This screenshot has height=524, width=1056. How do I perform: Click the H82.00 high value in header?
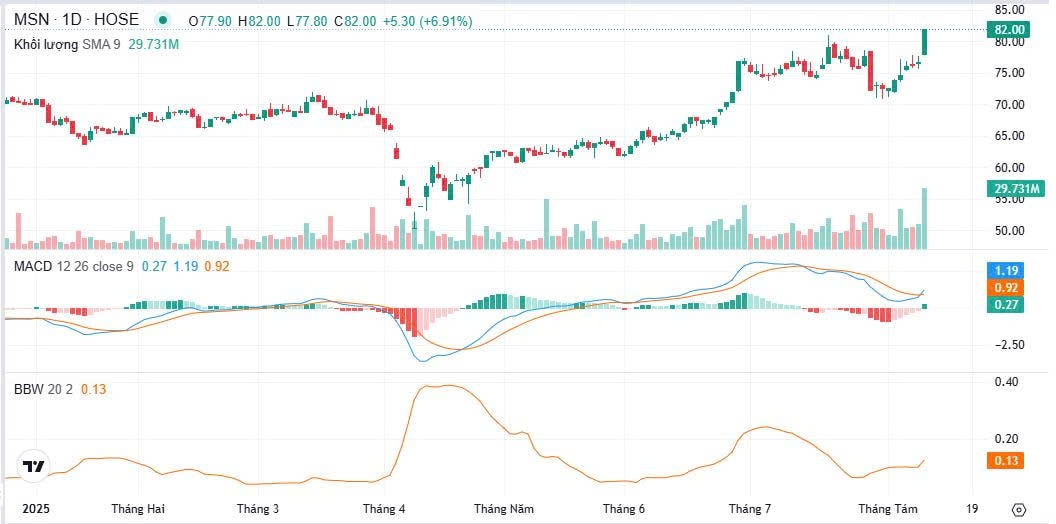[x=259, y=22]
